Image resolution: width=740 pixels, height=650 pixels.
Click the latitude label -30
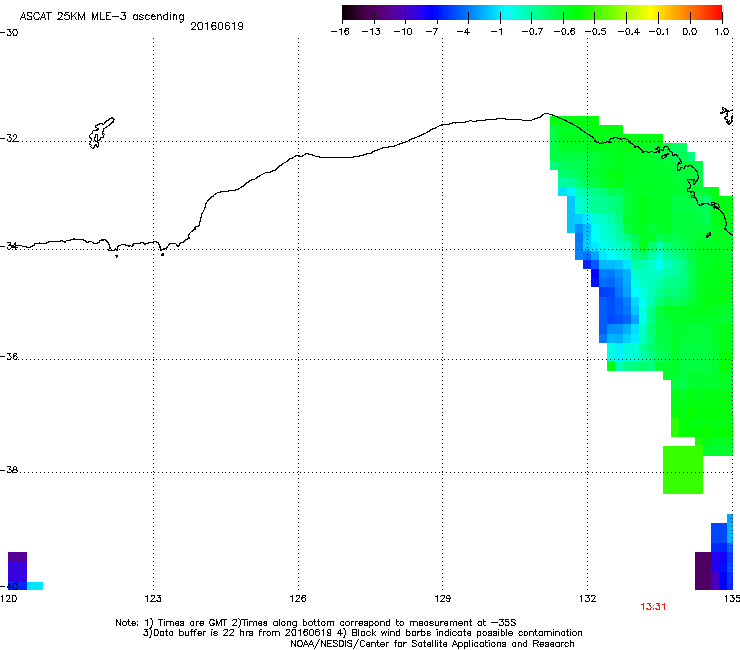[9, 33]
